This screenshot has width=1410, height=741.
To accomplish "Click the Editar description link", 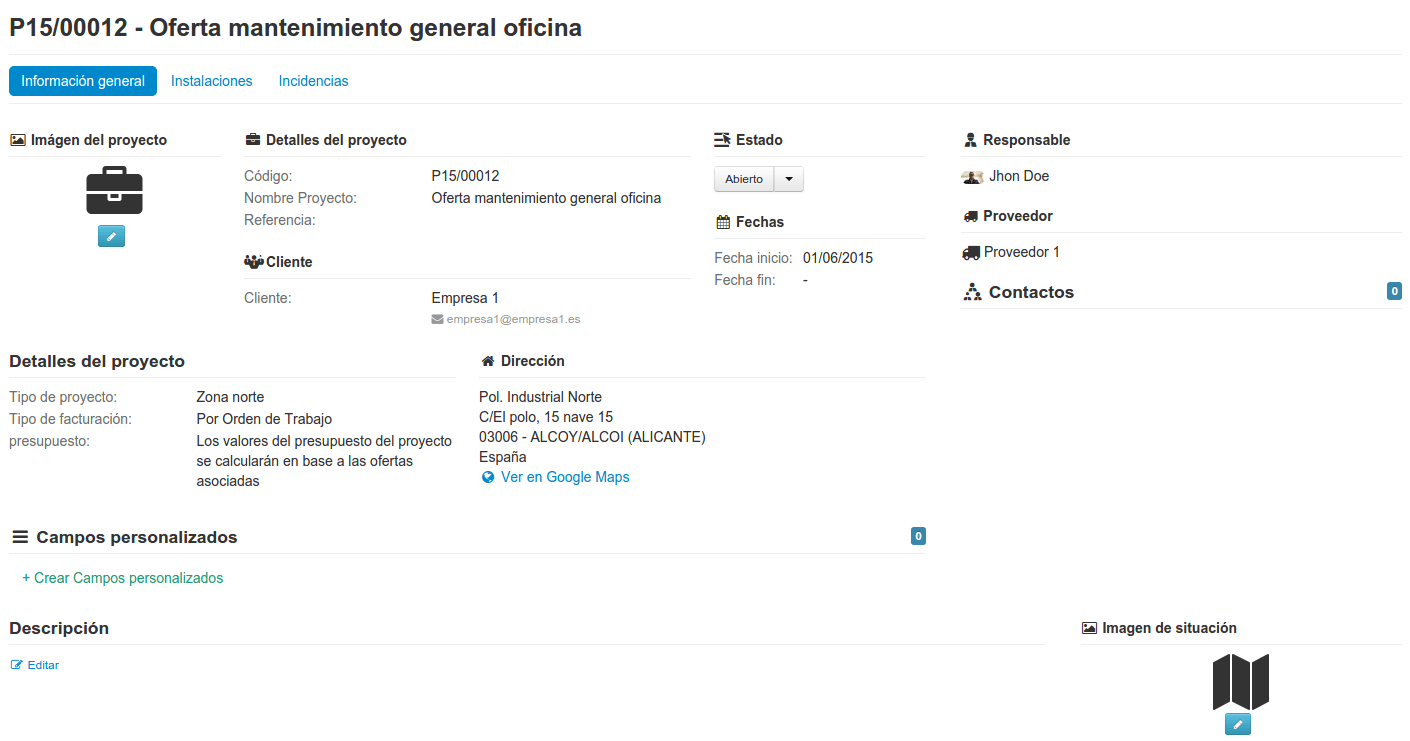I will tap(43, 665).
